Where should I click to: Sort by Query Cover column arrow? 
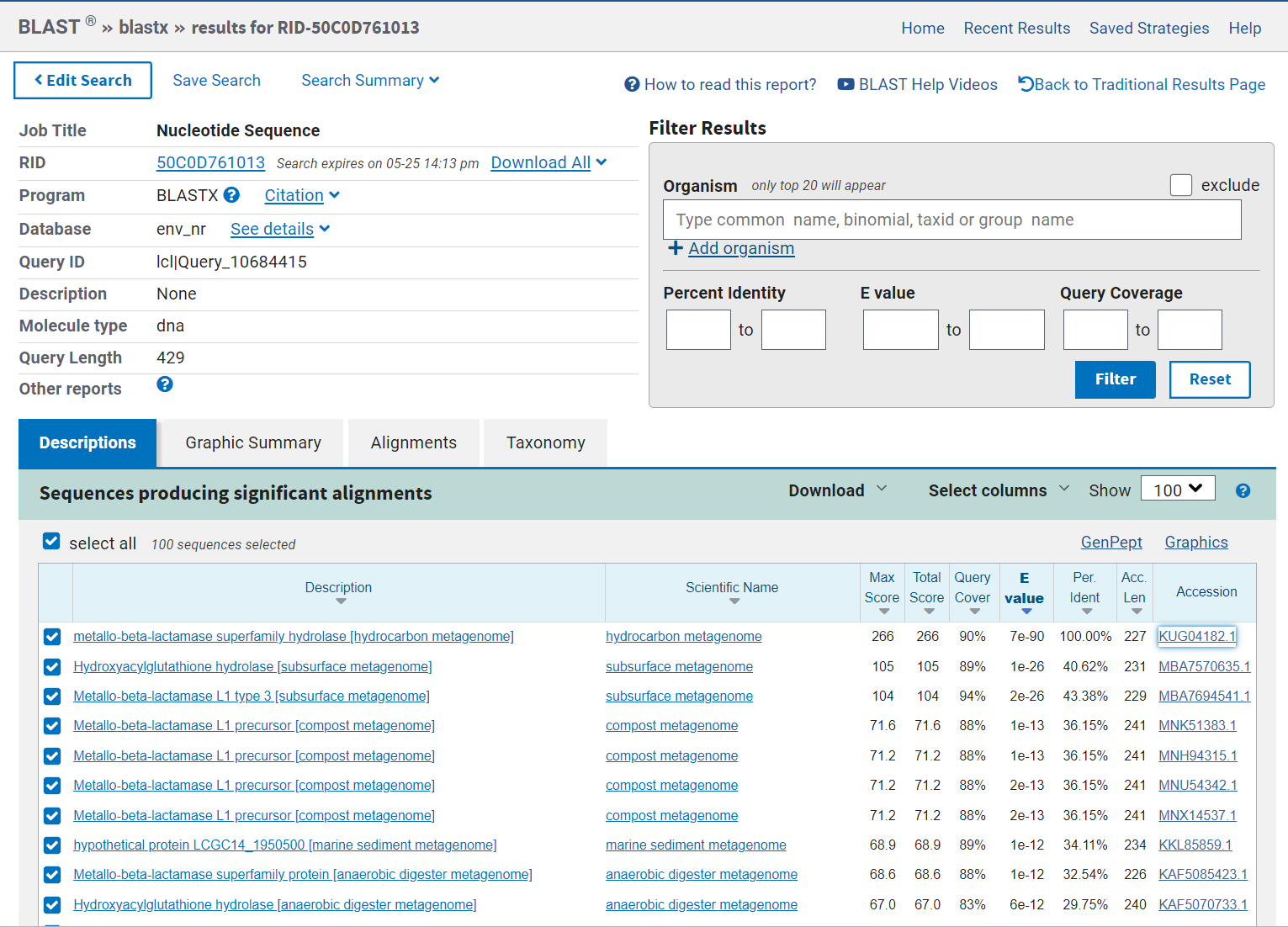tap(974, 612)
